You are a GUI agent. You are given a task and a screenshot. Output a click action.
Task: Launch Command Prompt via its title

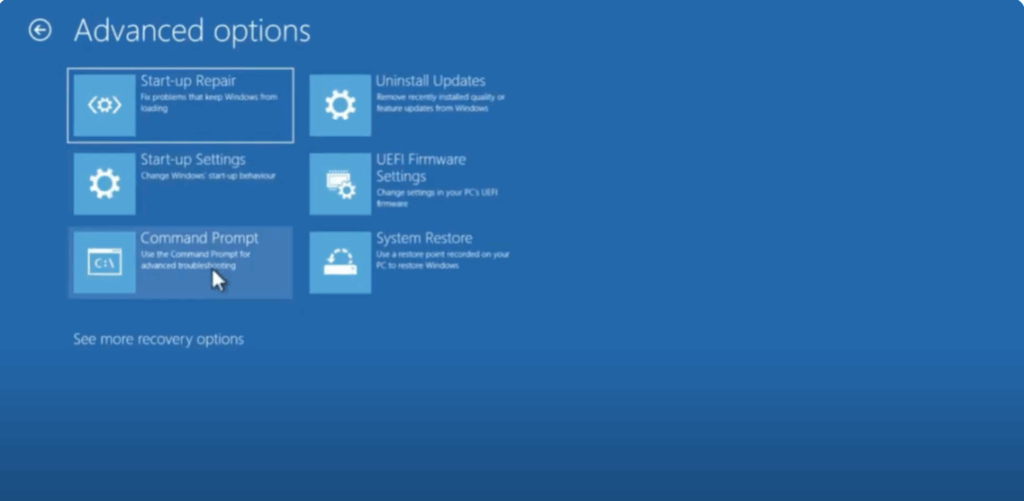coord(199,238)
